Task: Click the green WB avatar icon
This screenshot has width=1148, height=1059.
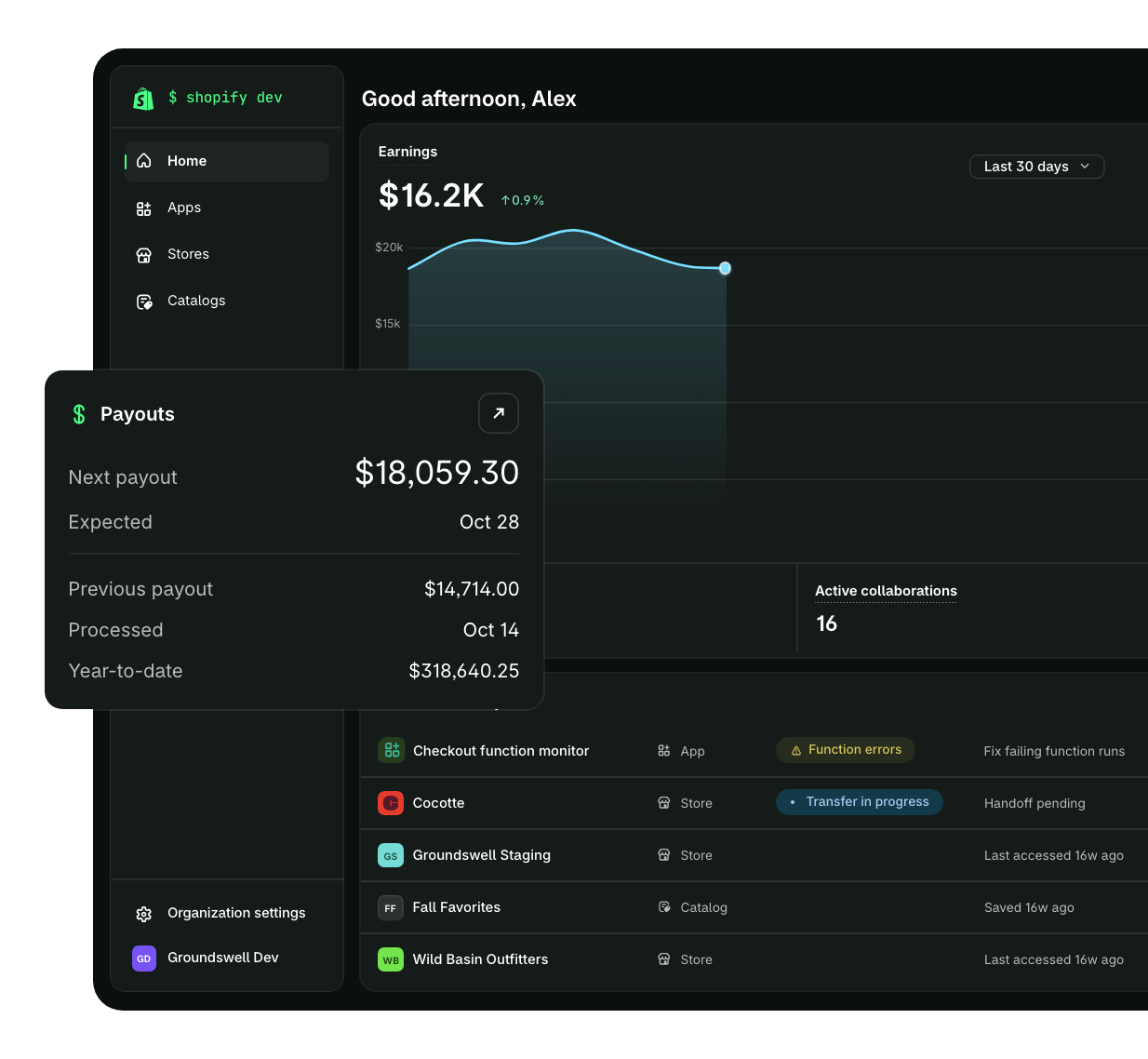Action: 391,958
